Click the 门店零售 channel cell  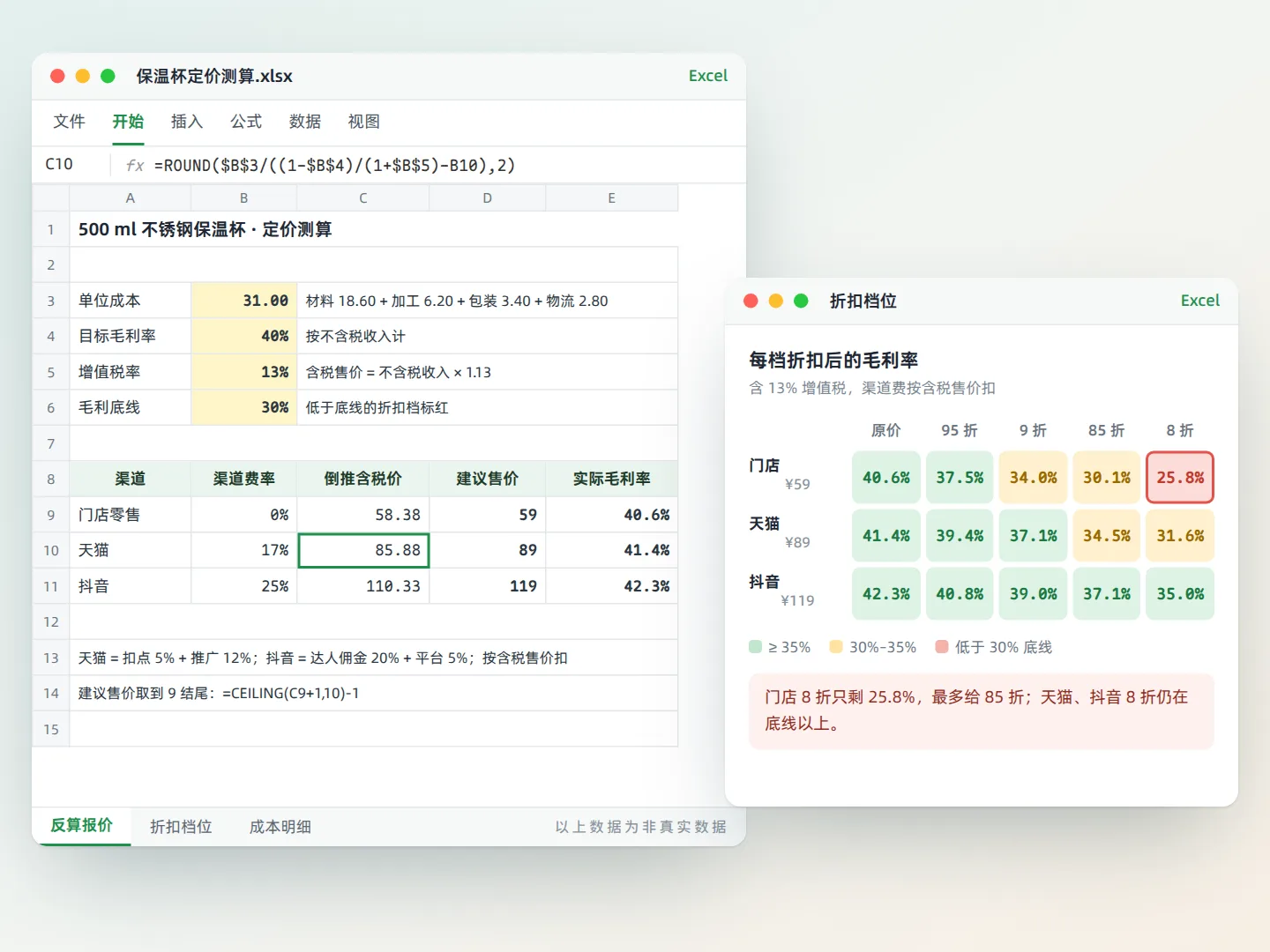(130, 515)
